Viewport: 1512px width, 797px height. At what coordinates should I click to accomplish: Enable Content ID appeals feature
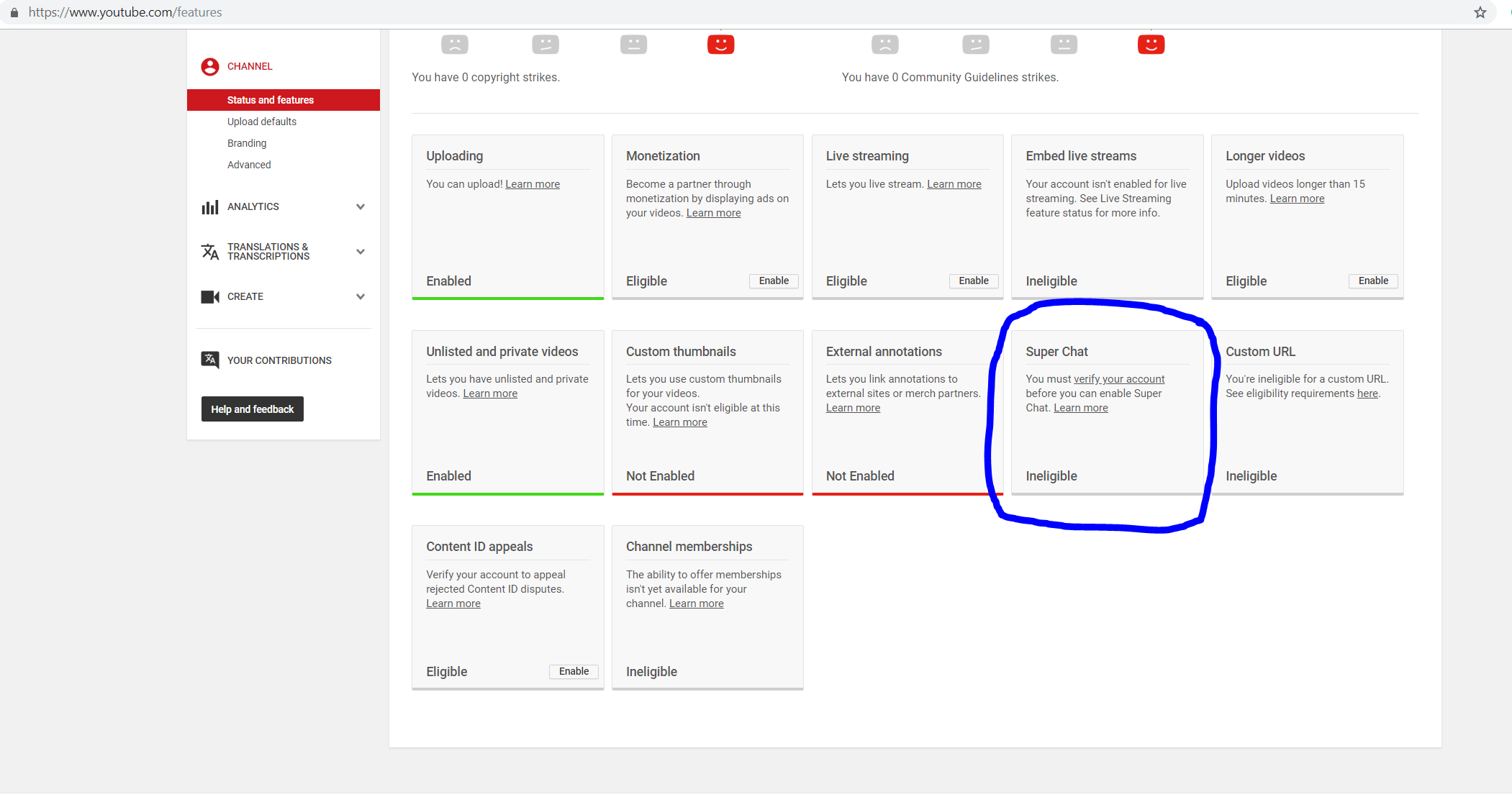[x=574, y=672]
